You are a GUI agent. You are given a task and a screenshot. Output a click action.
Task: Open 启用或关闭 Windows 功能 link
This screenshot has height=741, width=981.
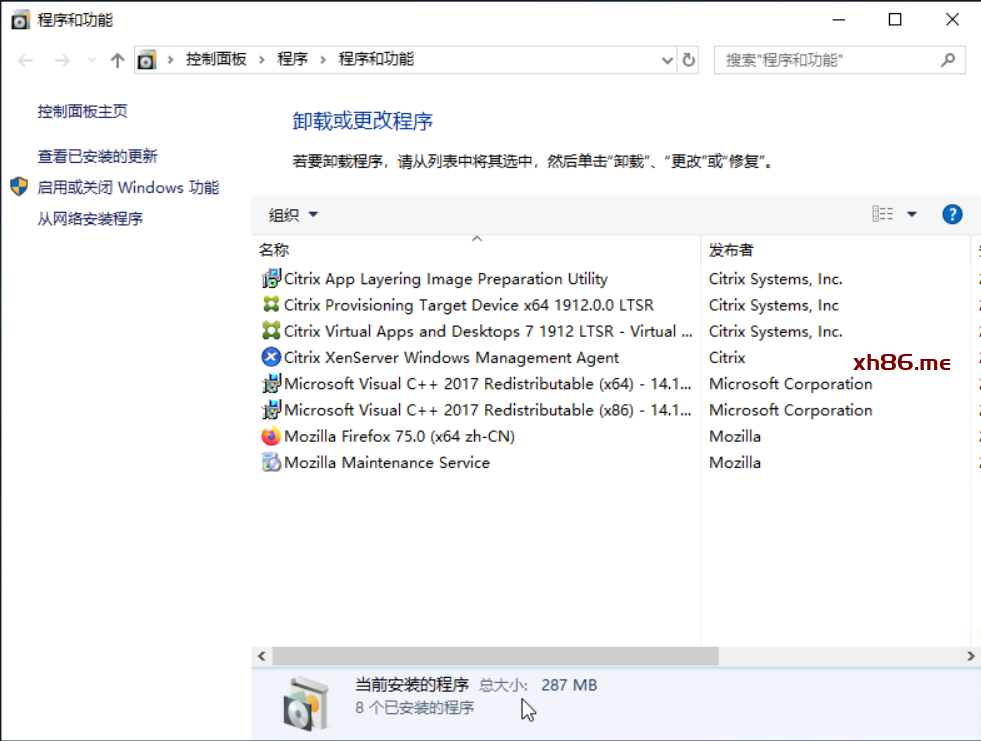[128, 187]
